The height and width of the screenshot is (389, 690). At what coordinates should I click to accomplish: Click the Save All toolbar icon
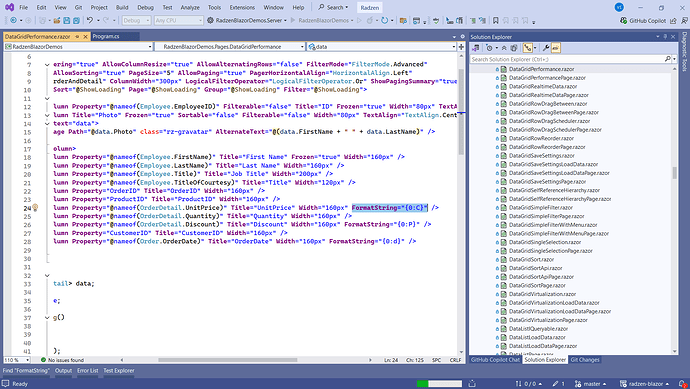[76, 20]
